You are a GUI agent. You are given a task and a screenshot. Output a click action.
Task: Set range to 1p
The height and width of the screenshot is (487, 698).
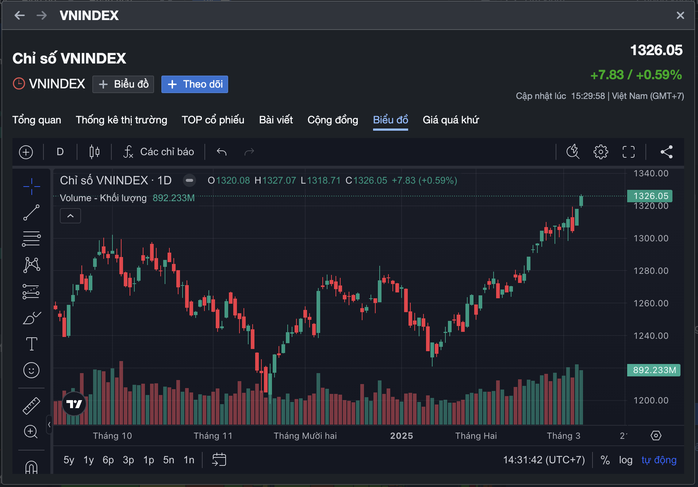149,460
